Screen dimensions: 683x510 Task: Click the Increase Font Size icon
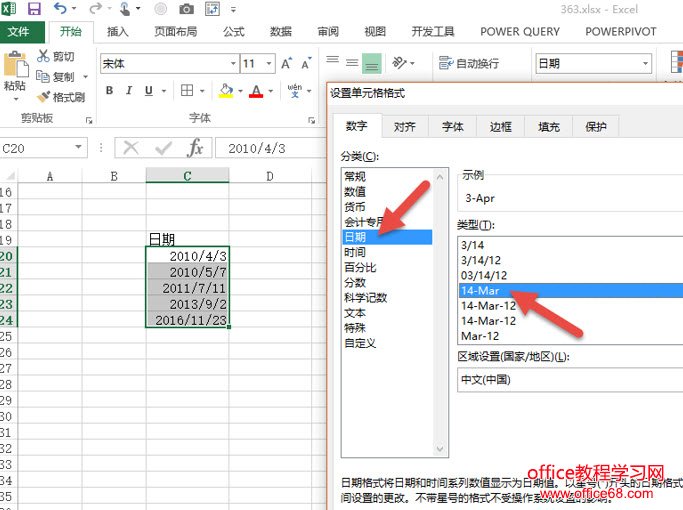[x=287, y=64]
